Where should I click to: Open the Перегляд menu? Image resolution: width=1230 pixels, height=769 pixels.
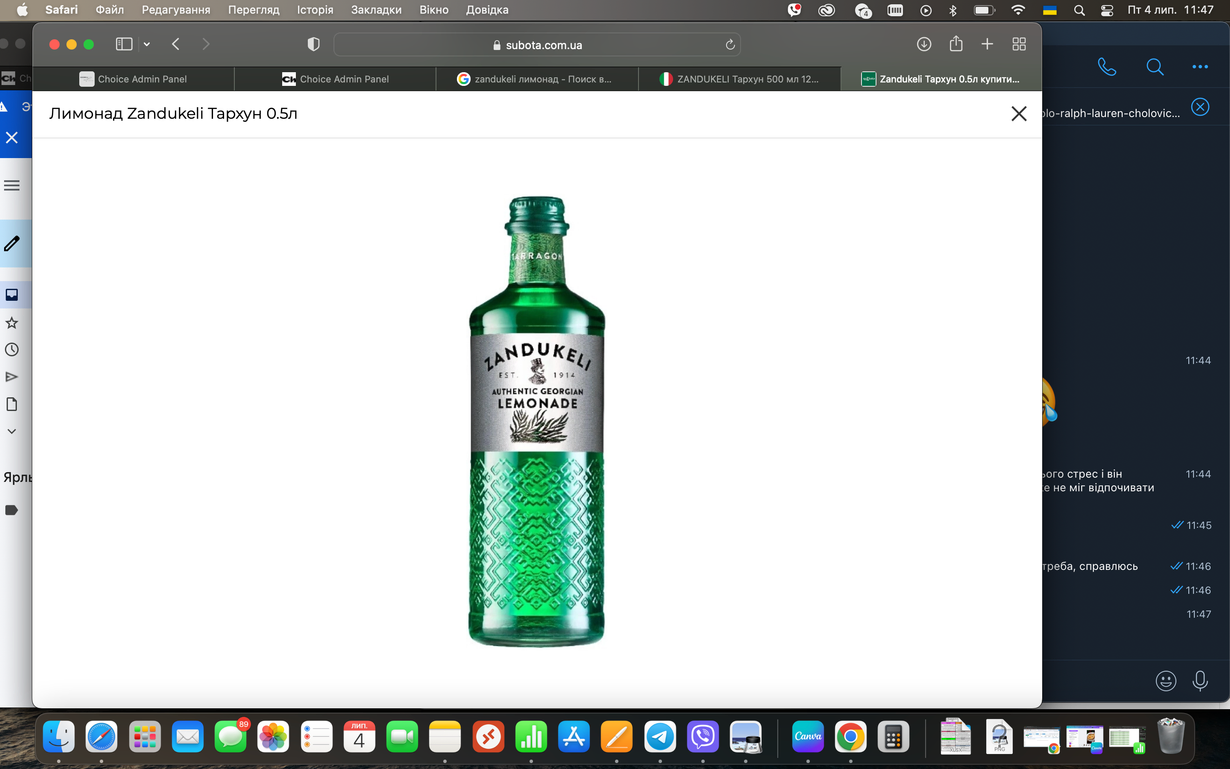tap(253, 10)
